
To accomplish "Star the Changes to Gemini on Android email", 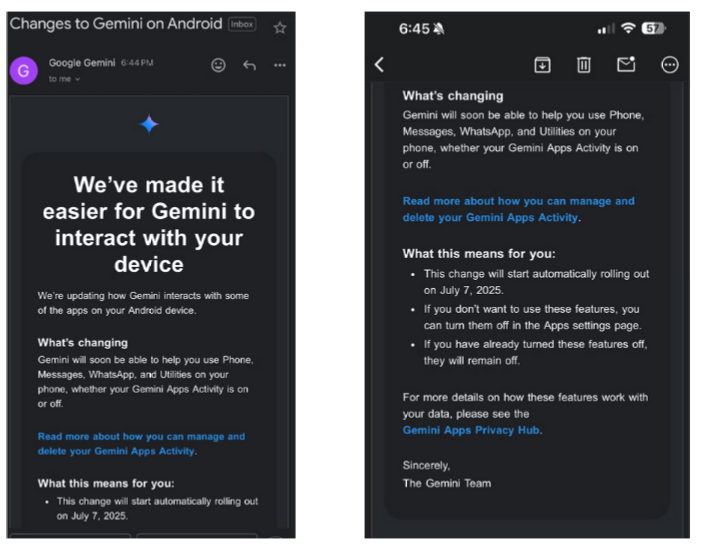I will (280, 27).
